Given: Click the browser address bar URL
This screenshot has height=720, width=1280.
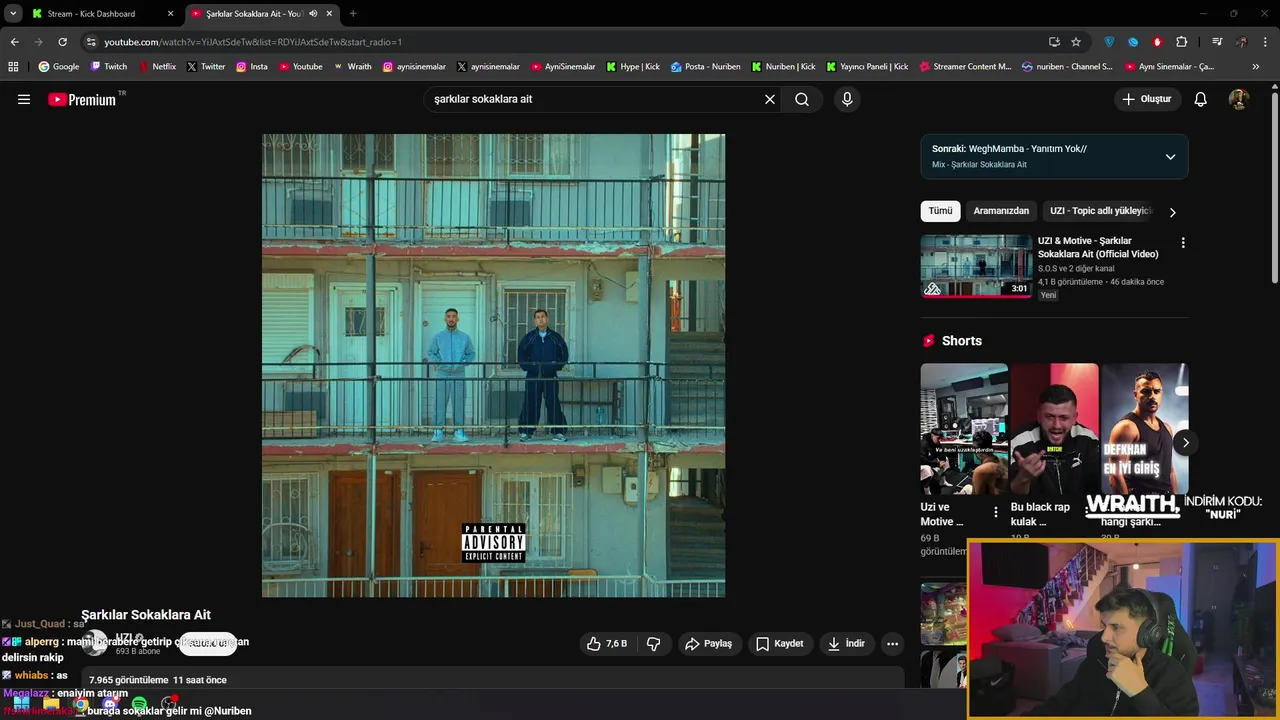Looking at the screenshot, I should click(x=253, y=42).
